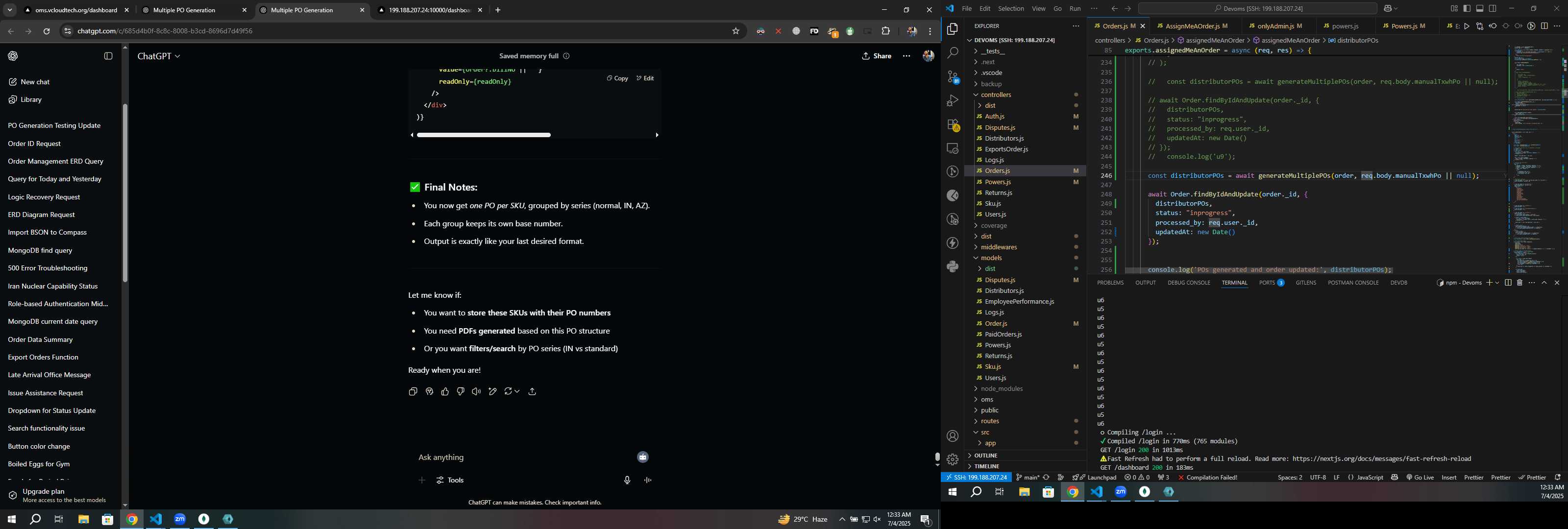Image resolution: width=1568 pixels, height=529 pixels.
Task: Toggle Go Live server in status bar
Action: (x=1420, y=477)
